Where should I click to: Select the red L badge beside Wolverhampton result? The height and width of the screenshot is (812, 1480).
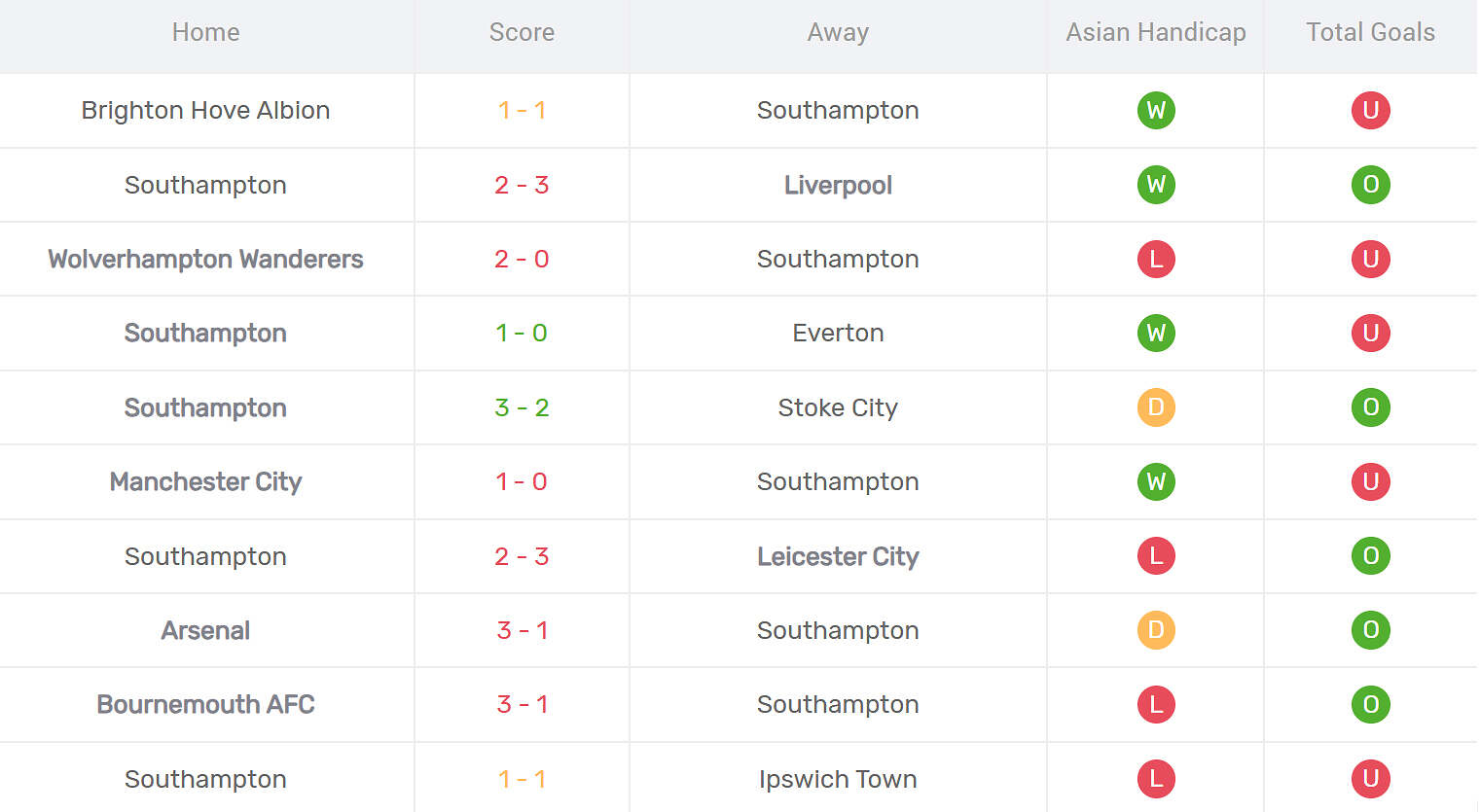(1155, 259)
